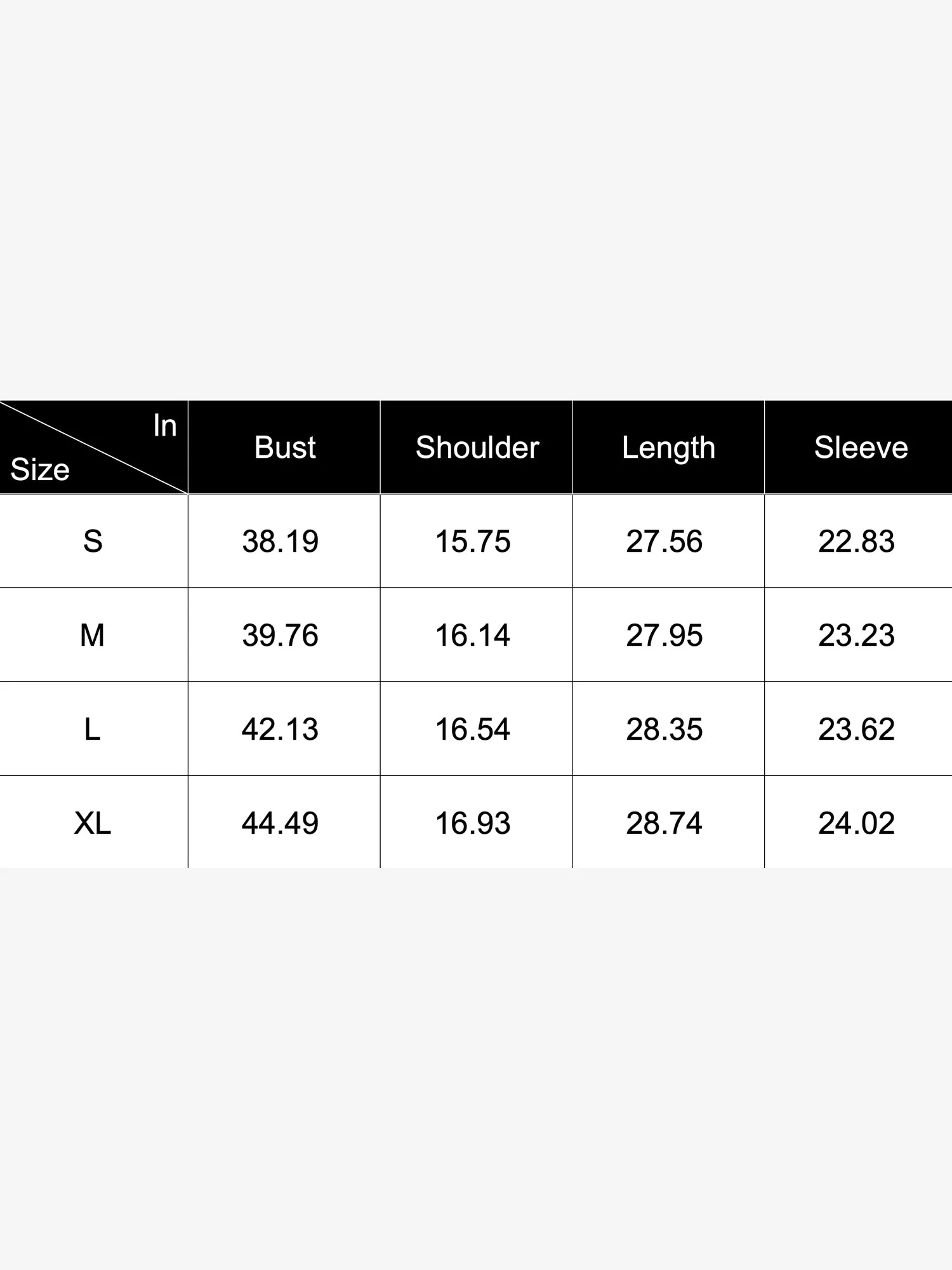Select the 15.75 shoulder measurement
The height and width of the screenshot is (1270, 952).
[x=473, y=542]
